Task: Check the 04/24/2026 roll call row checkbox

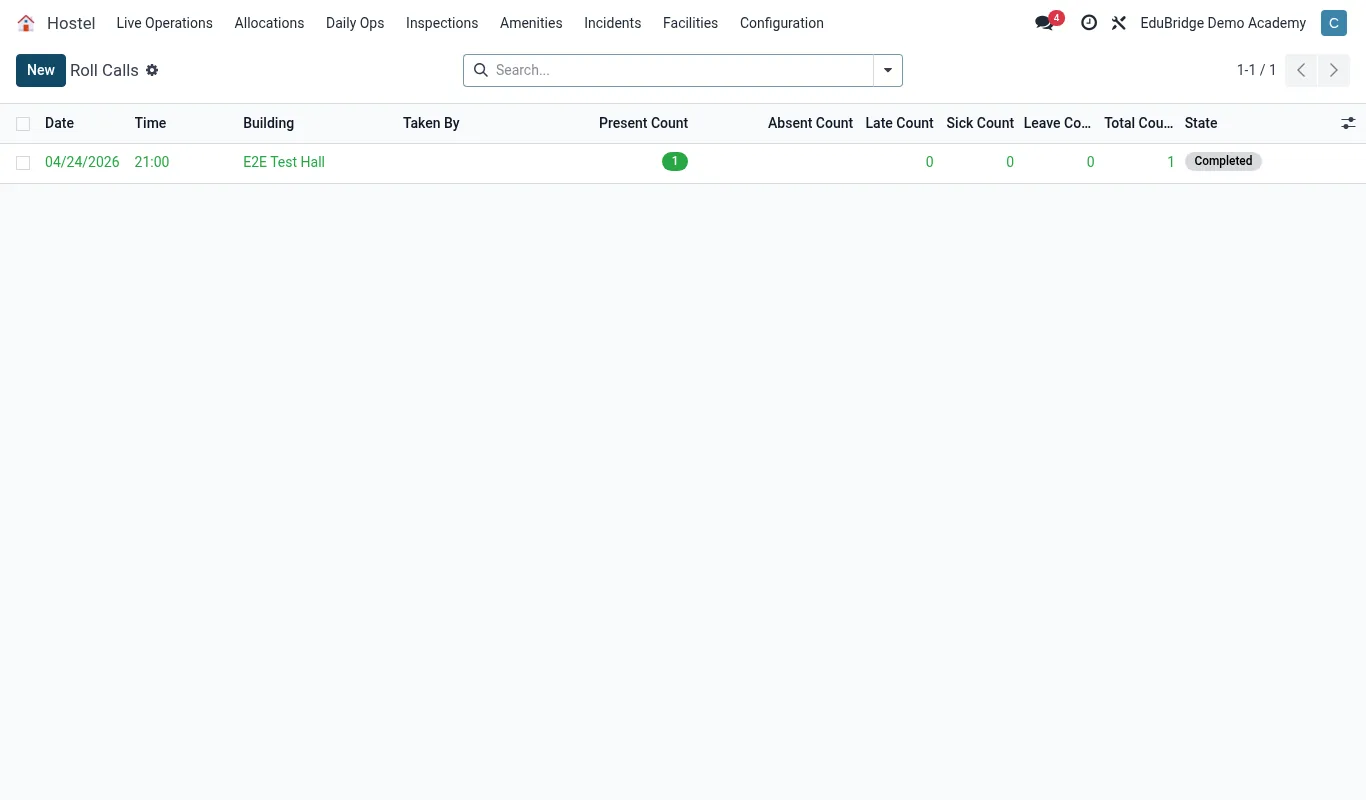Action: click(x=23, y=163)
